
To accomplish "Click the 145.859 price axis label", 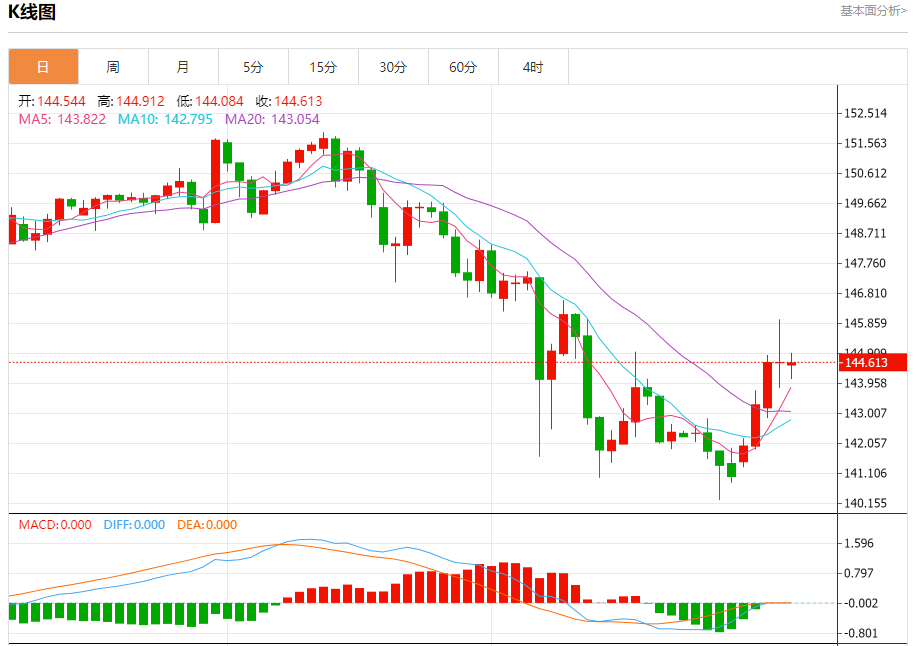I will [x=866, y=323].
